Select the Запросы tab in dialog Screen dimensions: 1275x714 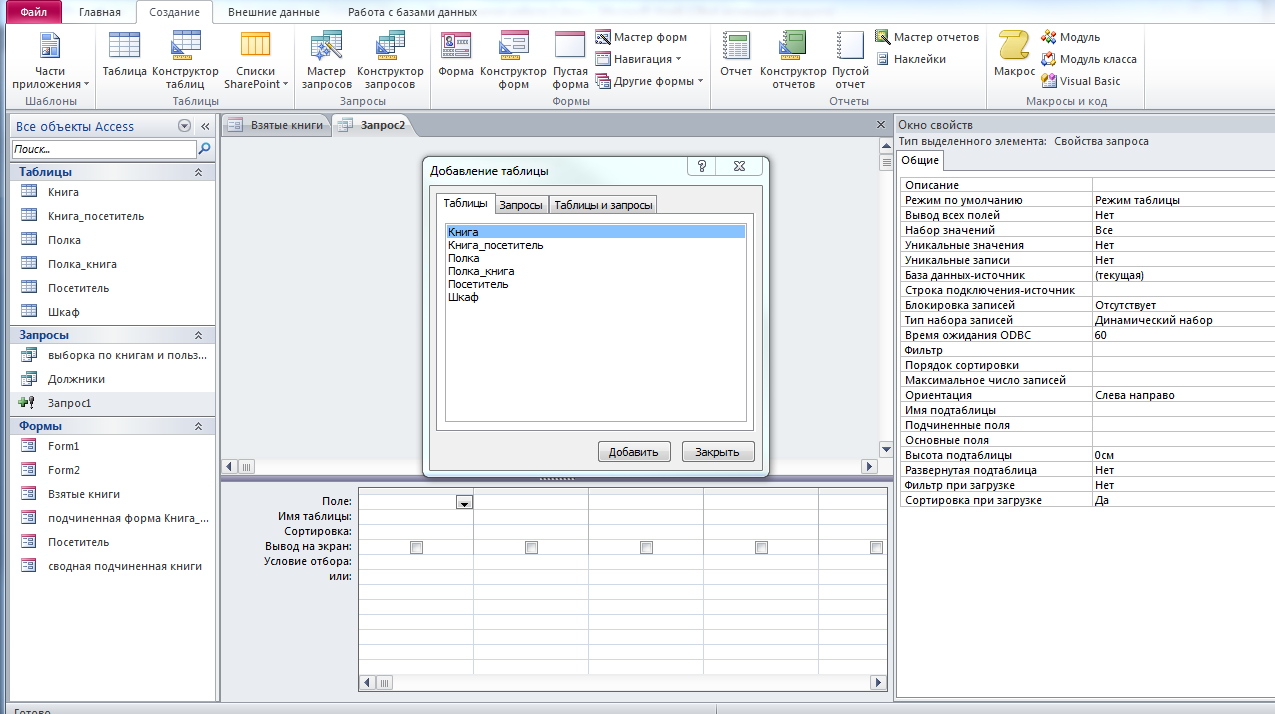[521, 205]
